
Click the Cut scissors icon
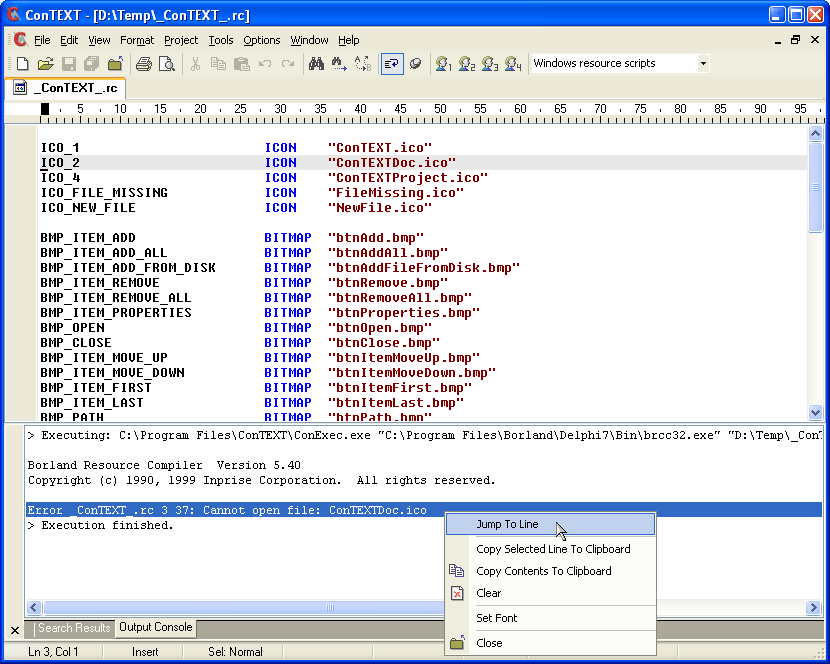(x=195, y=64)
